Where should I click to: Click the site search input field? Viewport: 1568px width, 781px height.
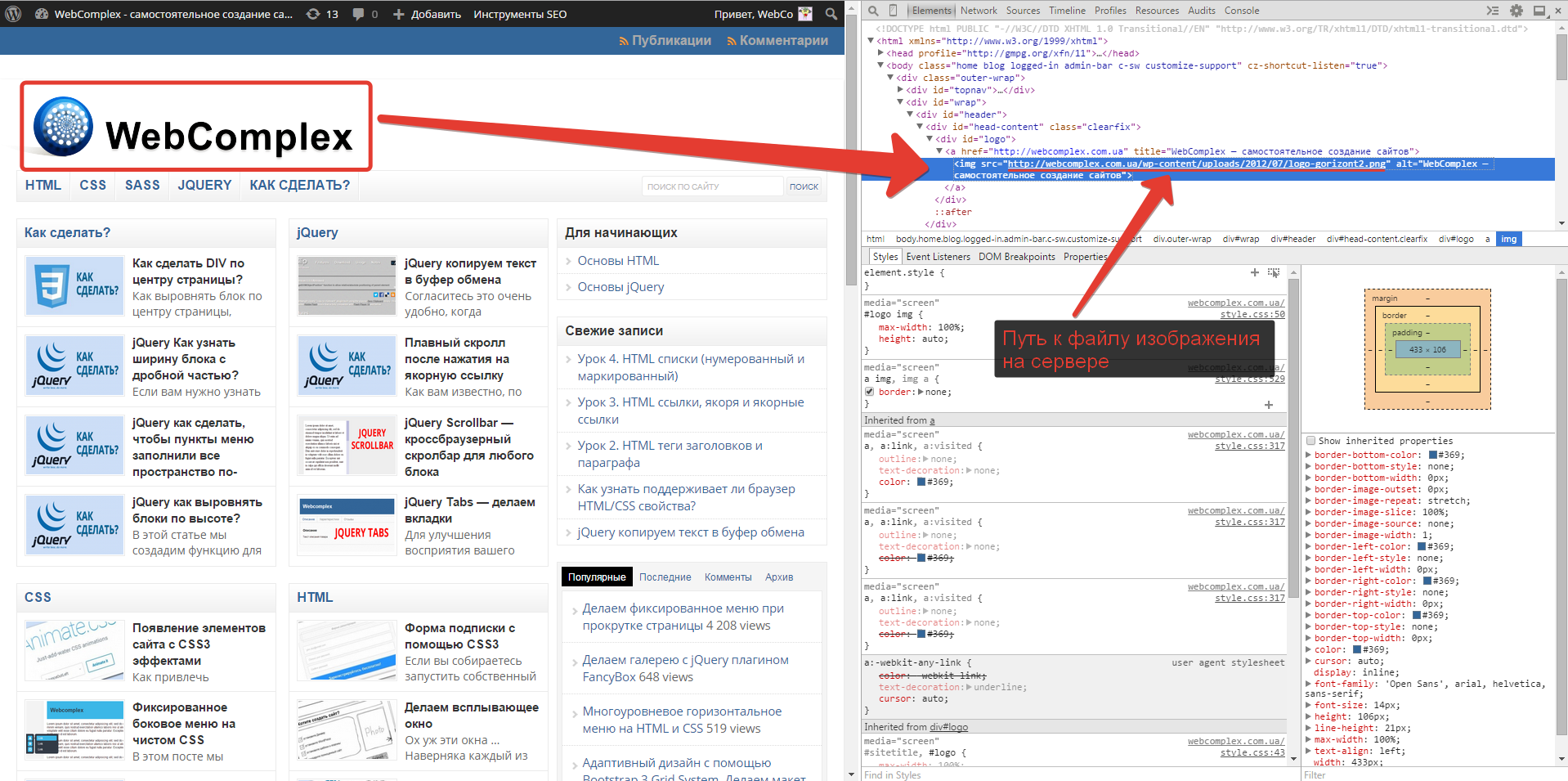tap(712, 186)
